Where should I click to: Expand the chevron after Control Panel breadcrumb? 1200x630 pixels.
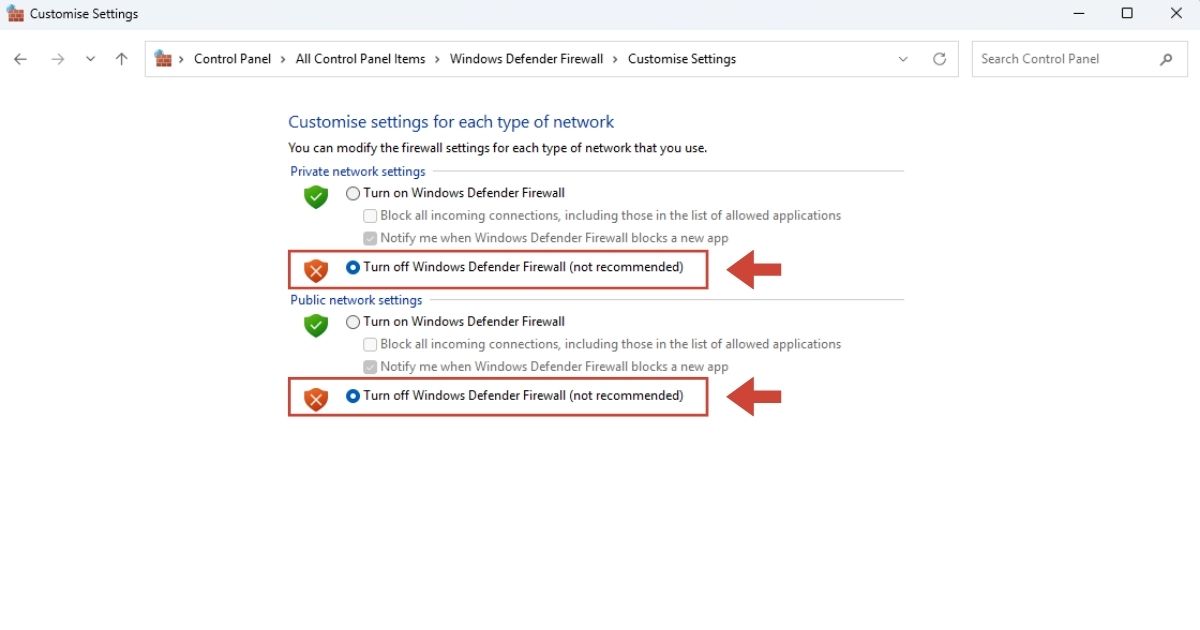tap(283, 59)
